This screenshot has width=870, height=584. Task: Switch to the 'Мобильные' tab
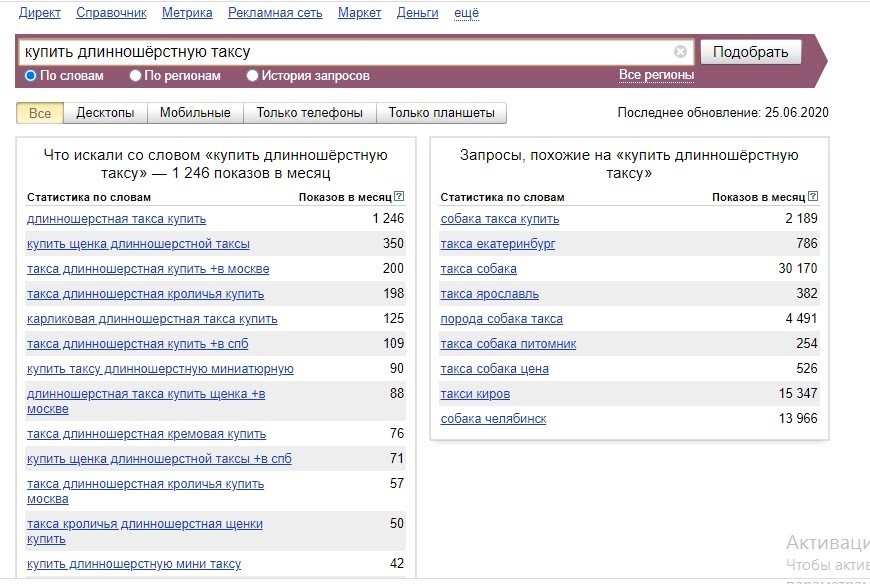click(x=195, y=113)
